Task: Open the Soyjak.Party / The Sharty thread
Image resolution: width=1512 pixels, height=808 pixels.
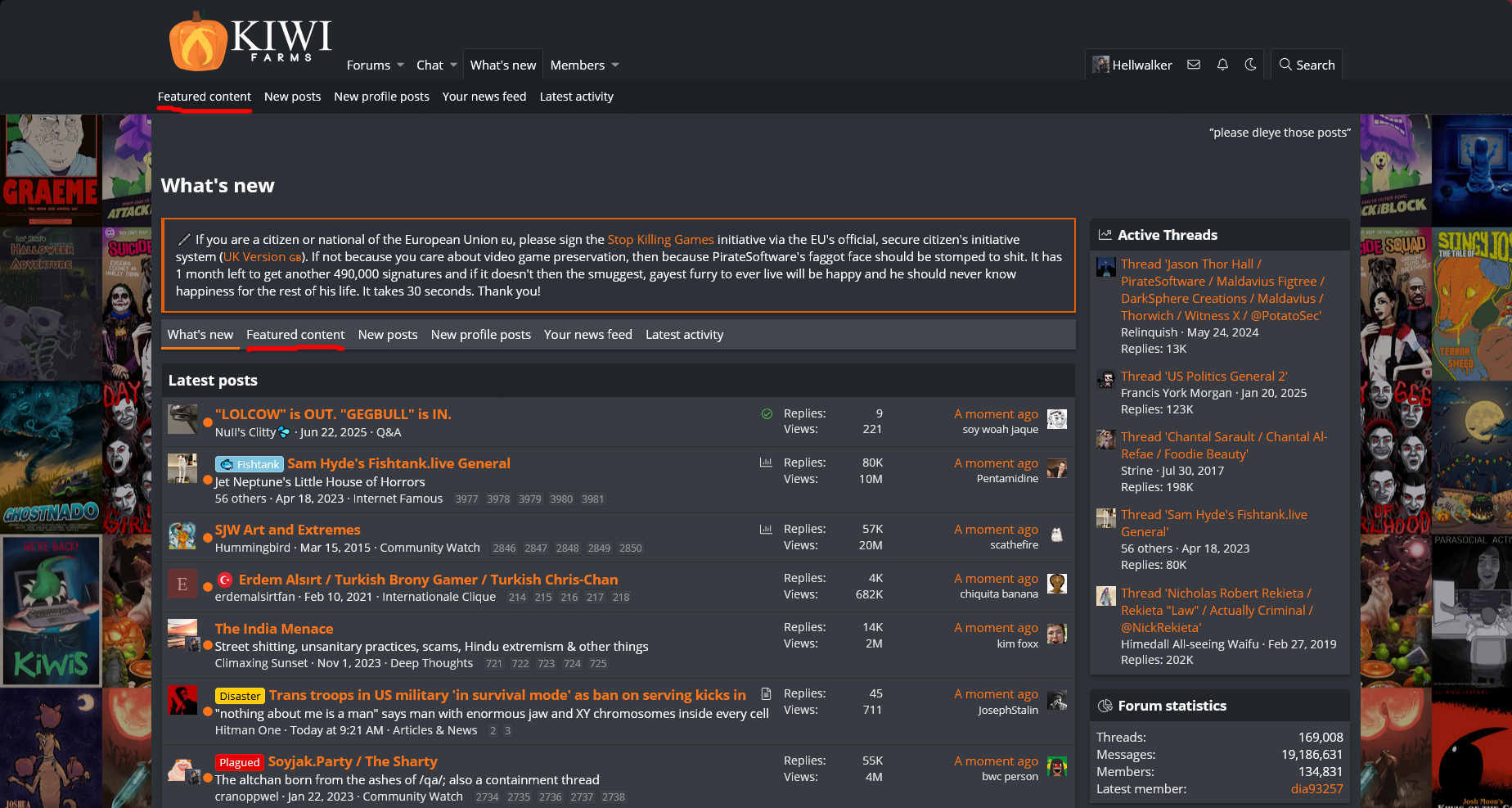Action: [353, 761]
